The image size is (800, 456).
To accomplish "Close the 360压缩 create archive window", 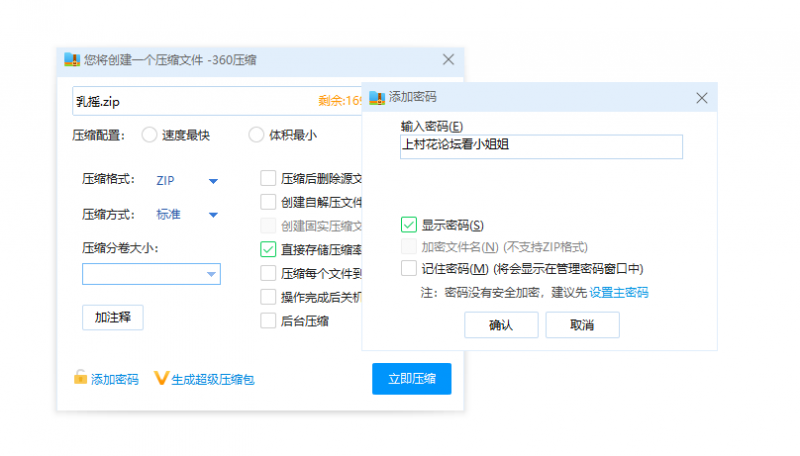I will tap(448, 60).
